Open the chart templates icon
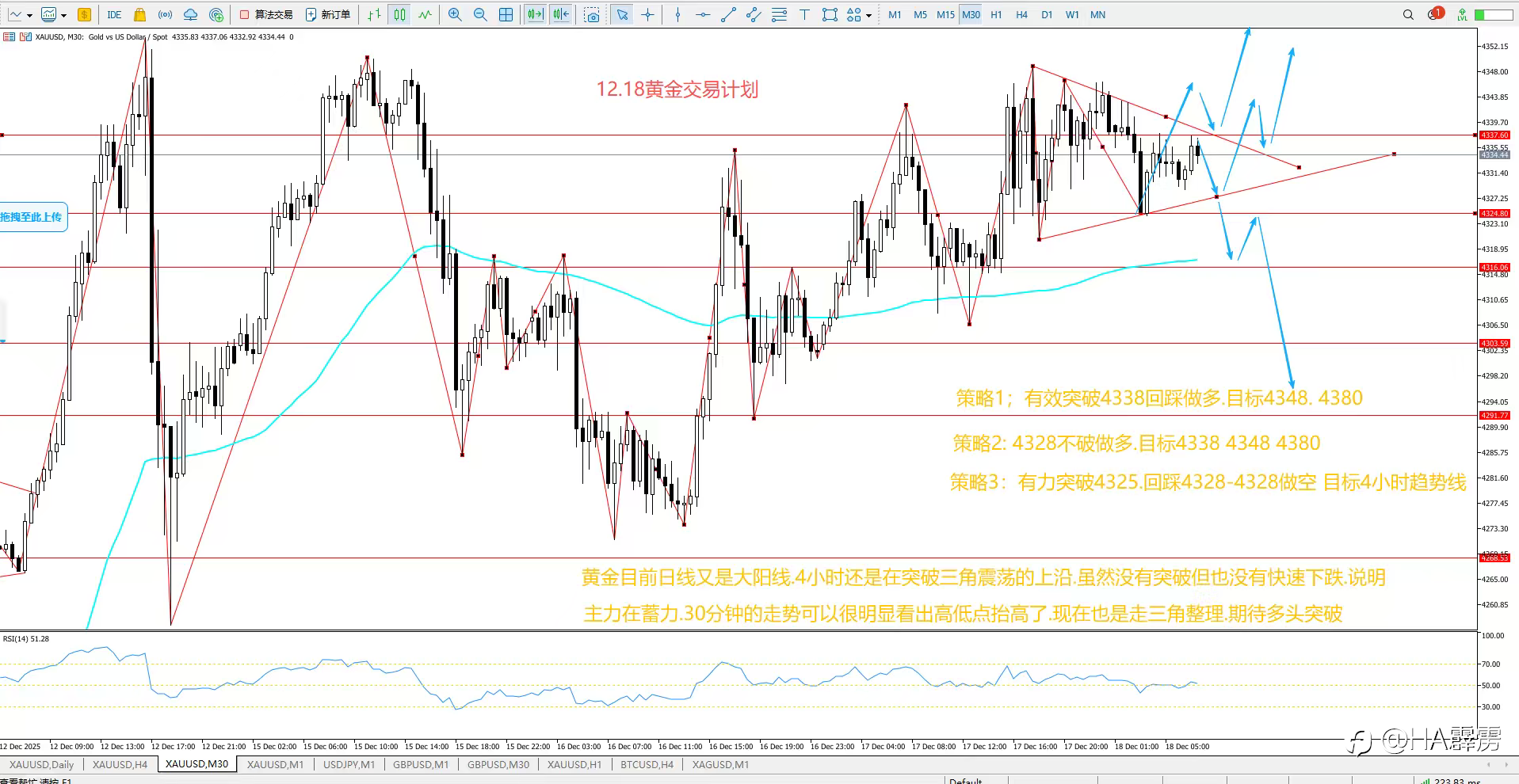This screenshot has width=1519, height=784. click(x=50, y=14)
